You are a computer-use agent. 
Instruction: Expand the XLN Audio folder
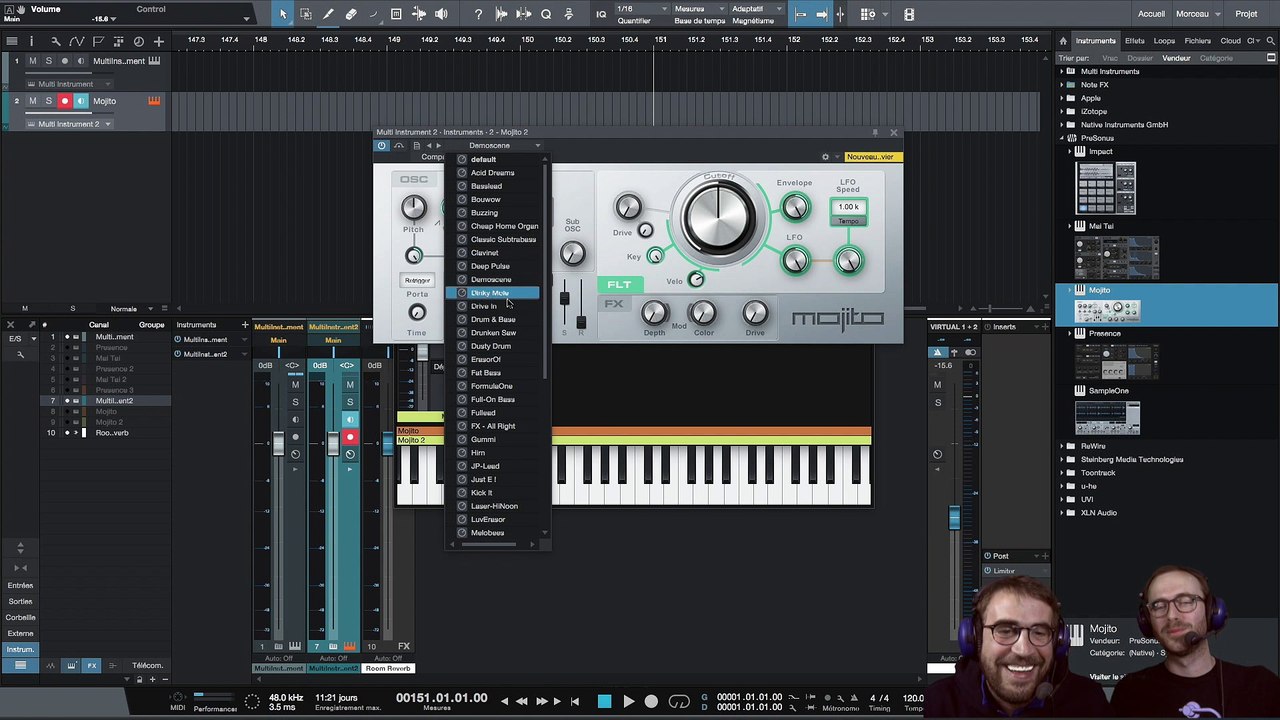click(1062, 513)
